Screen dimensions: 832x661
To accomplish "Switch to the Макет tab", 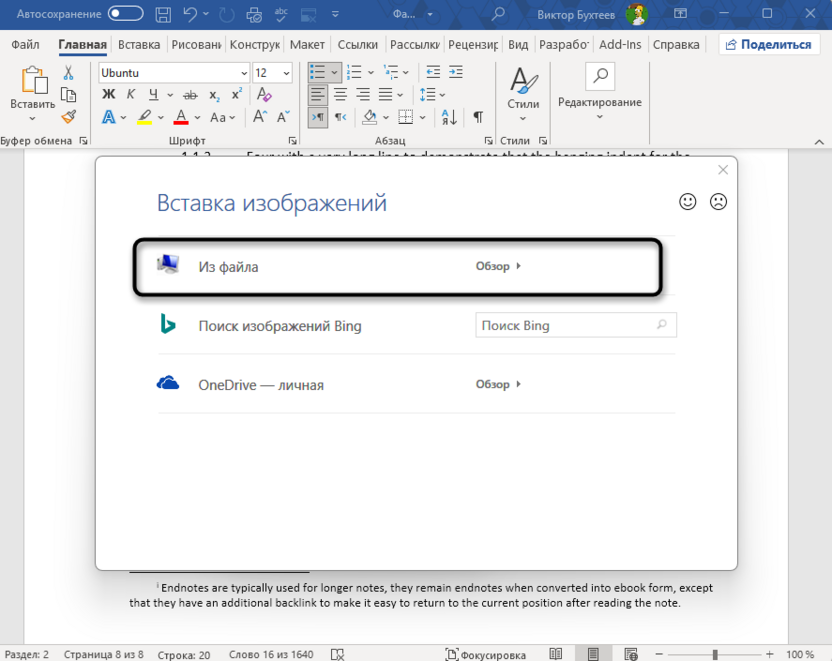I will [307, 45].
